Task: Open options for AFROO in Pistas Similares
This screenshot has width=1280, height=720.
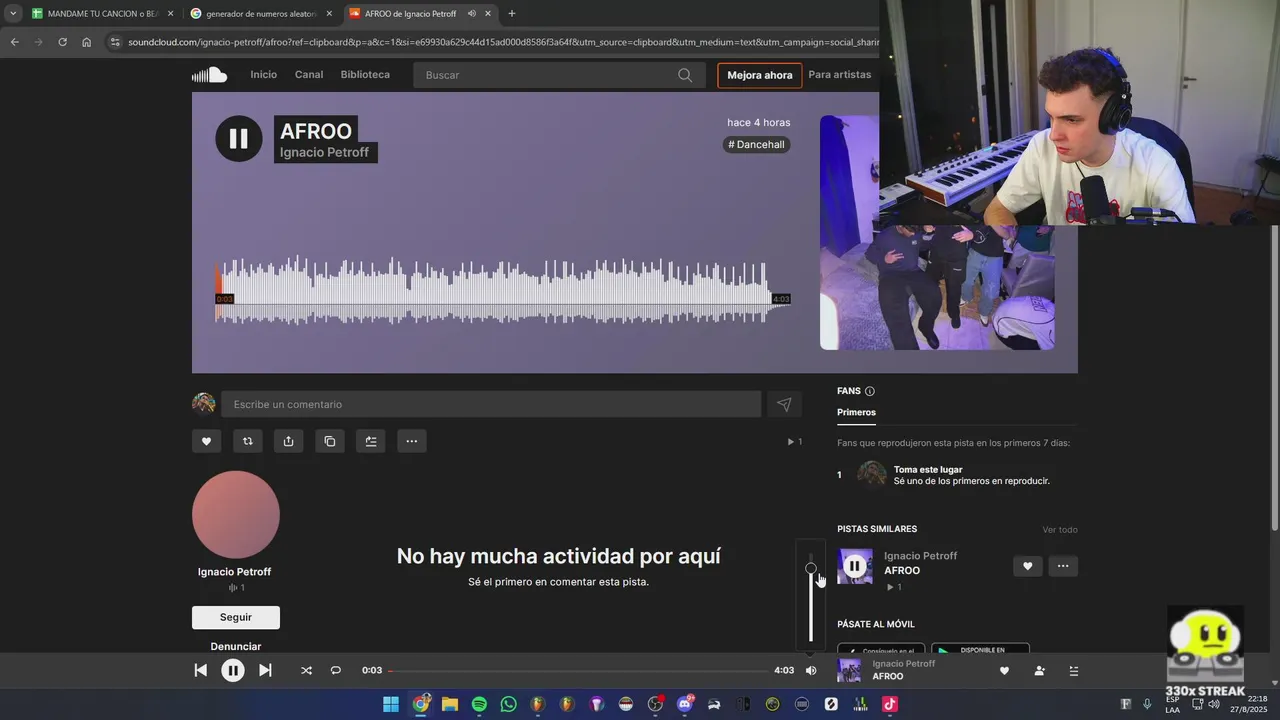Action: click(x=1063, y=566)
